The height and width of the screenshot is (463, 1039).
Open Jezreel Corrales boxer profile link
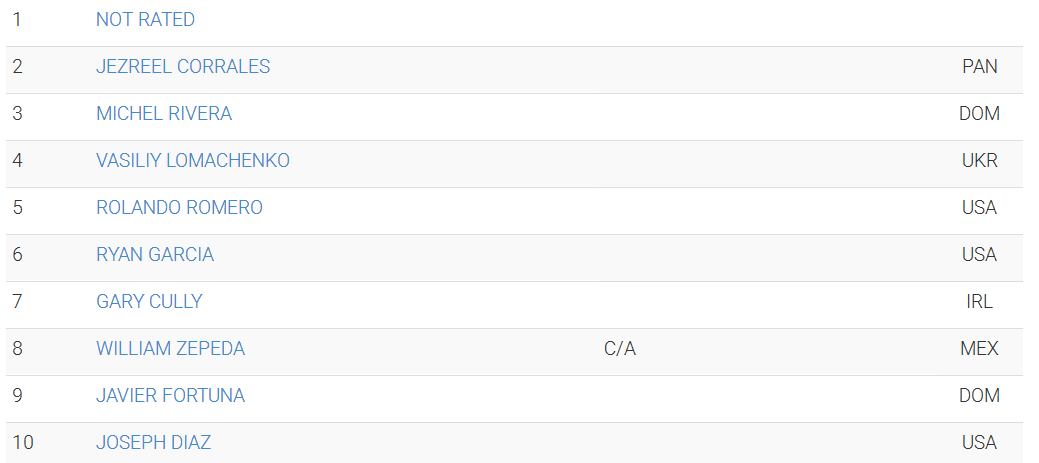coord(183,67)
